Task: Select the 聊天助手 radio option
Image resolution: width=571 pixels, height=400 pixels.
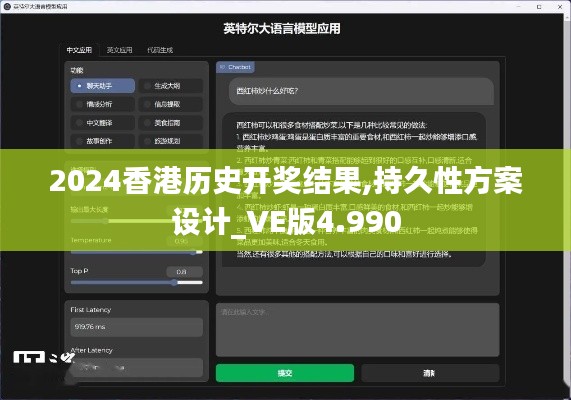Action: (x=102, y=86)
